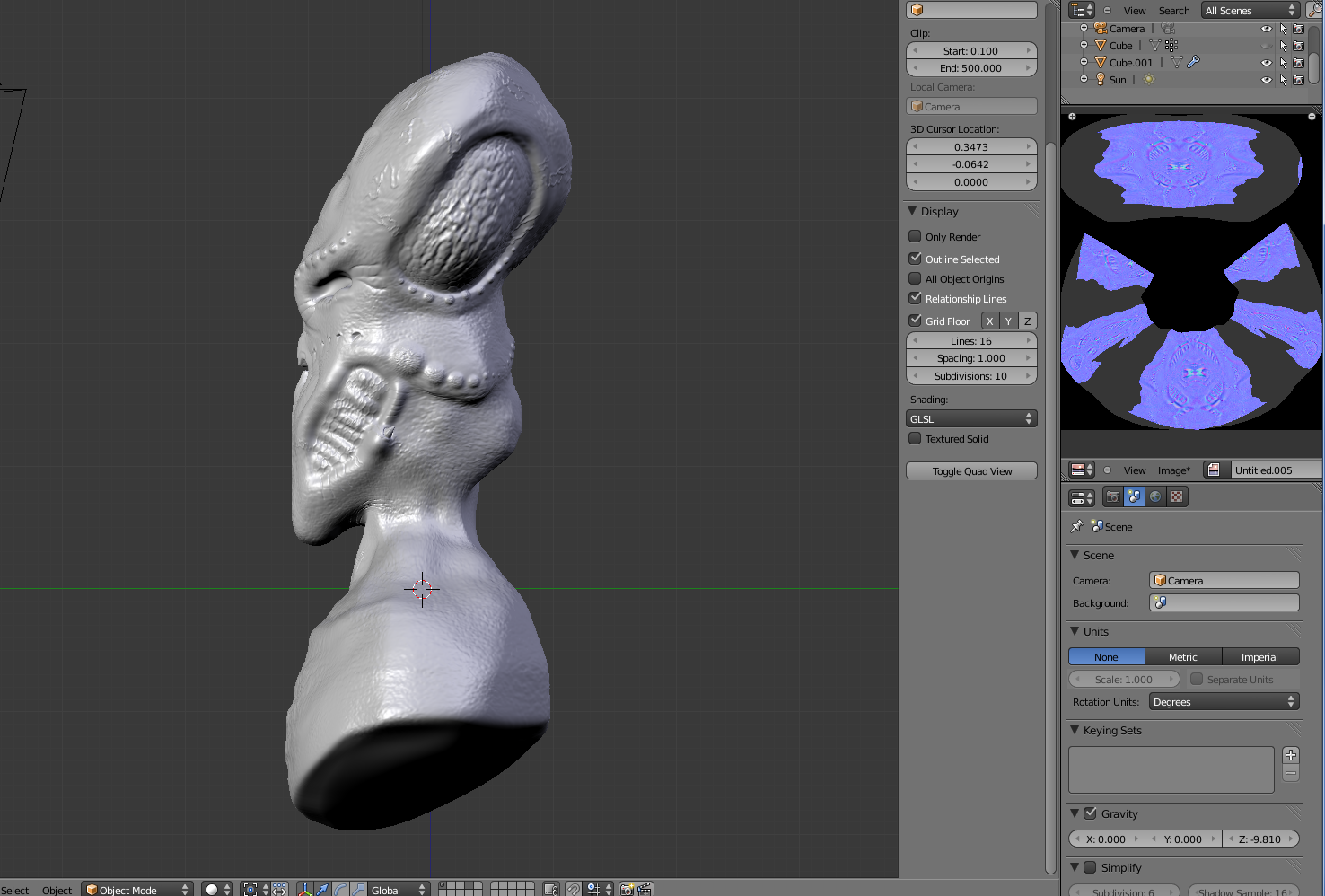Enable the rotate manipulator arc
1325x896 pixels.
[340, 889]
